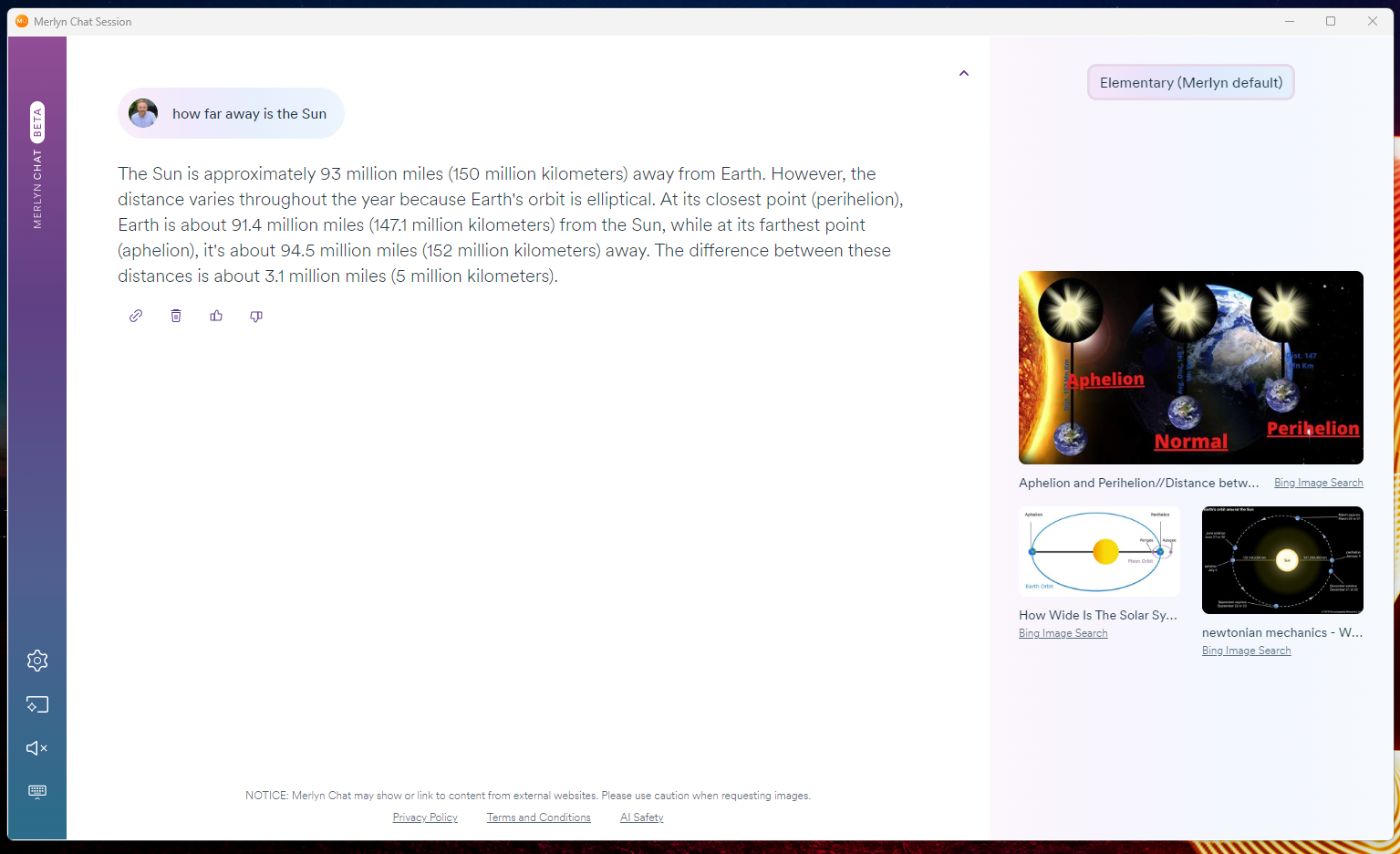Open Bing Image Search for the Aphelion image

click(x=1317, y=482)
